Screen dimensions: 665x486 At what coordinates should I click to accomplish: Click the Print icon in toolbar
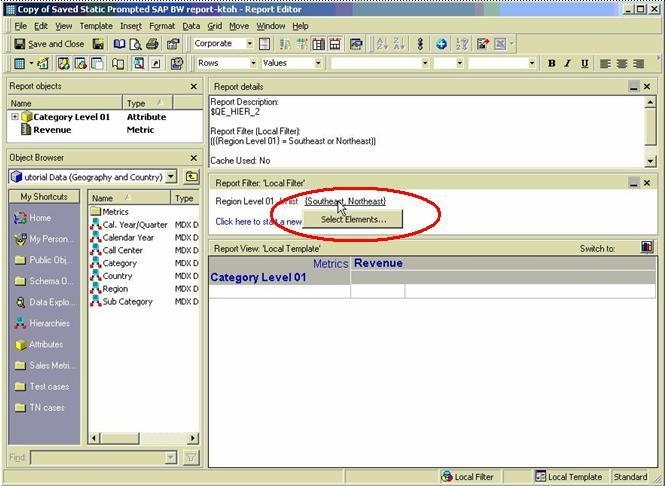[x=152, y=44]
